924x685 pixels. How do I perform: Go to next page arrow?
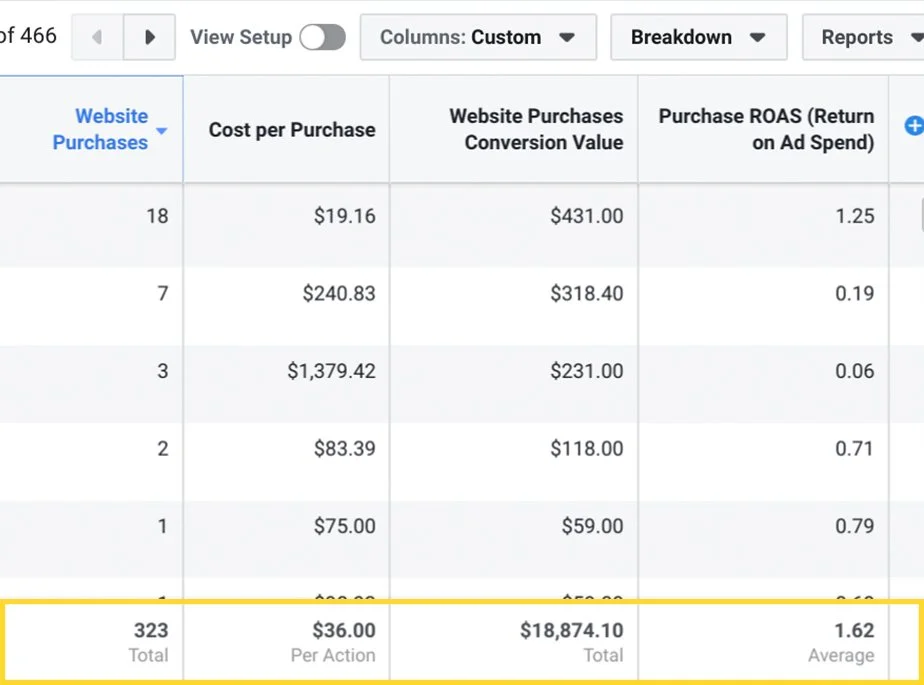click(x=150, y=38)
